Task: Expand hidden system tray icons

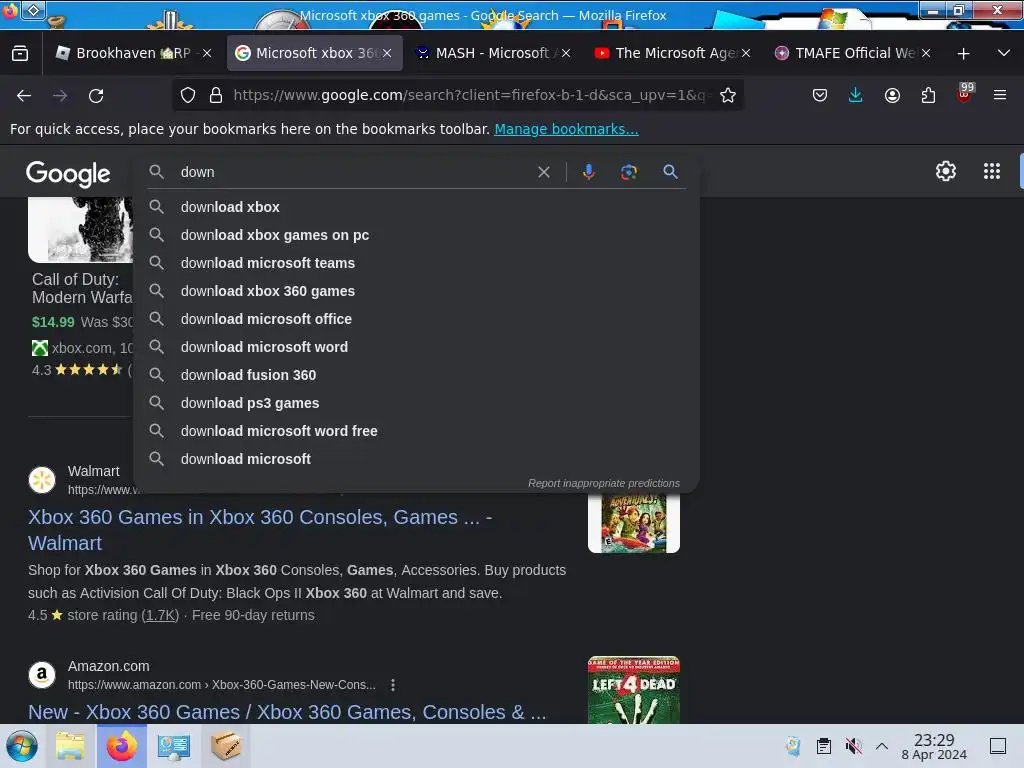Action: pos(882,746)
